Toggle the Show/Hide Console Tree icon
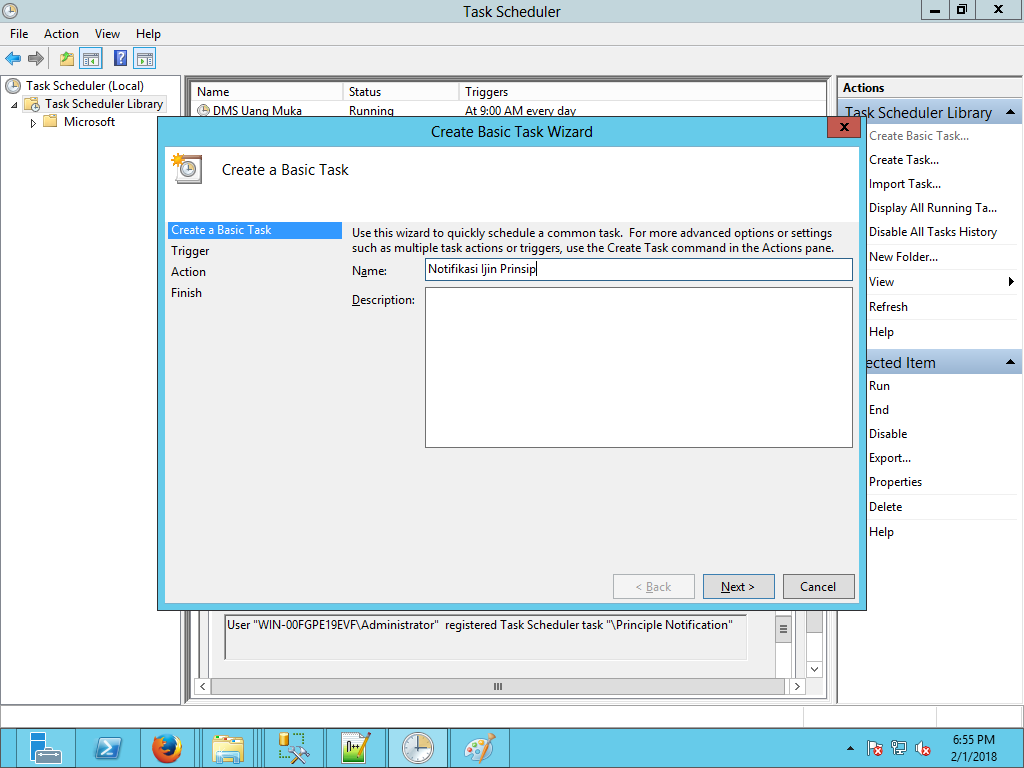Viewport: 1024px width, 768px height. click(x=91, y=58)
